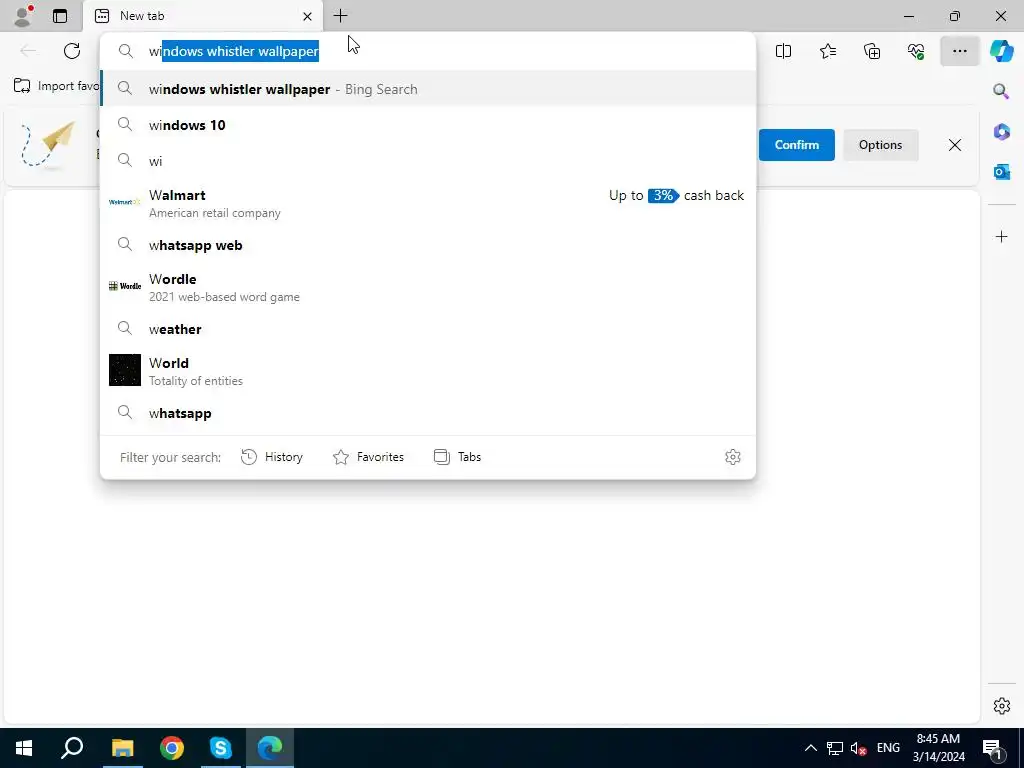
Task: Click inside the address bar text field
Action: pos(428,51)
